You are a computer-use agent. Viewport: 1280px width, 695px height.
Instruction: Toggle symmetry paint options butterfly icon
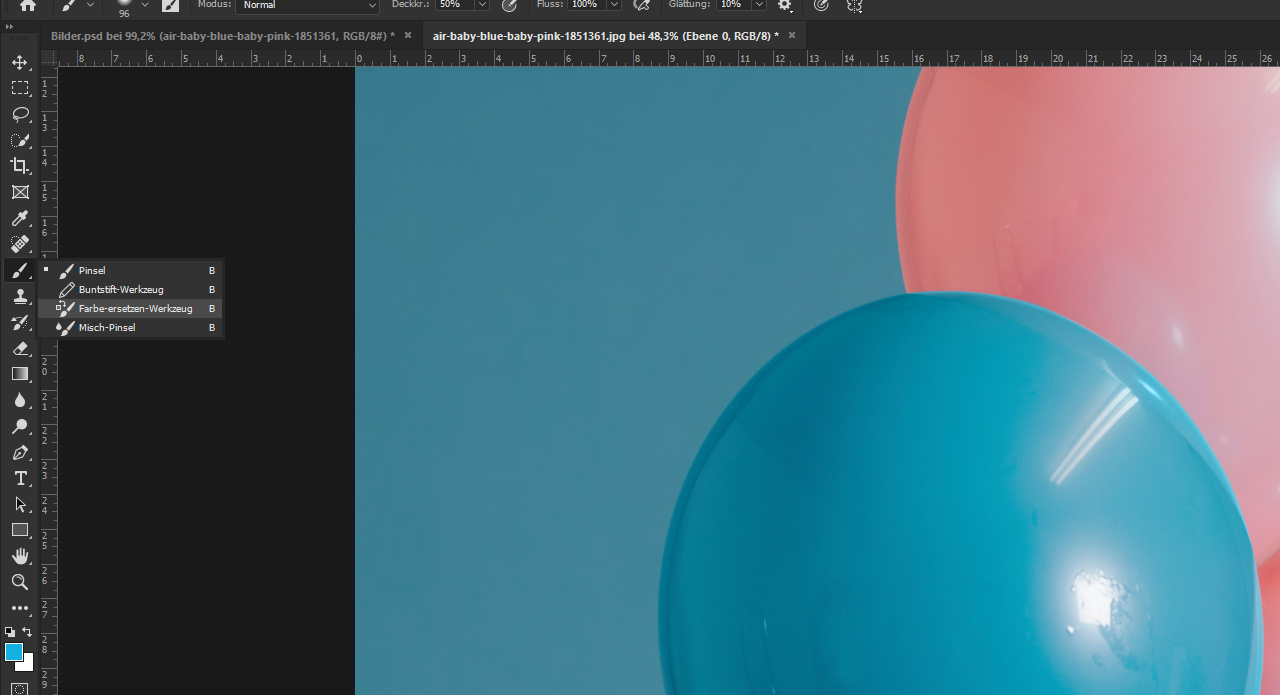tap(854, 5)
